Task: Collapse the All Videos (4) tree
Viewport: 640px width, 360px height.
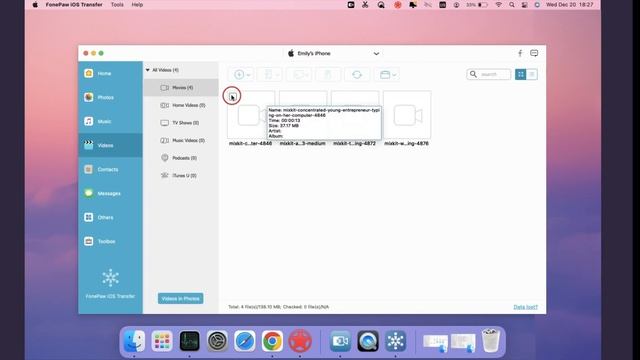Action: [x=148, y=70]
